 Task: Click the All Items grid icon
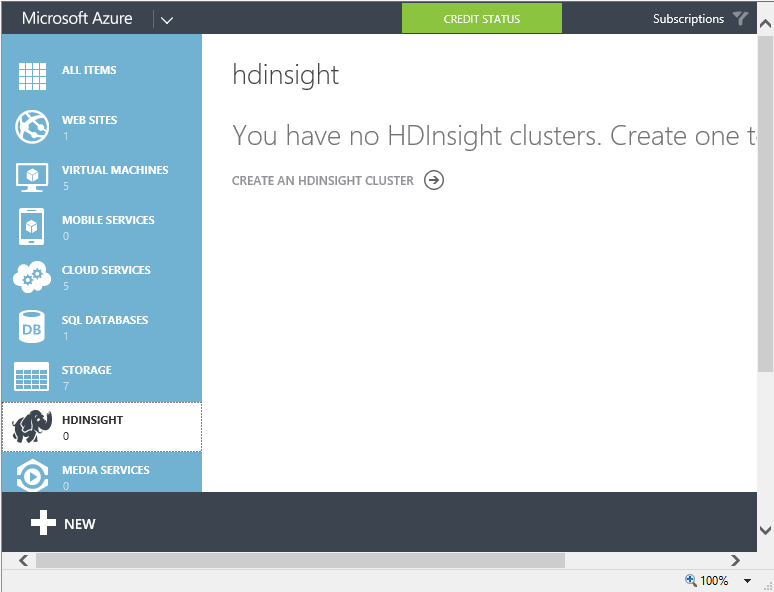[32, 77]
